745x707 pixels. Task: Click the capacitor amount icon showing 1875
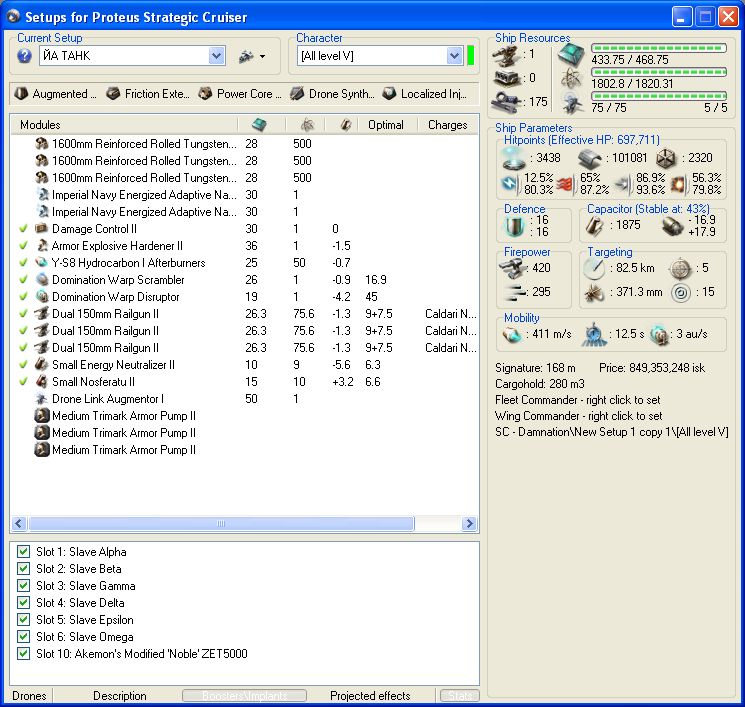(594, 225)
